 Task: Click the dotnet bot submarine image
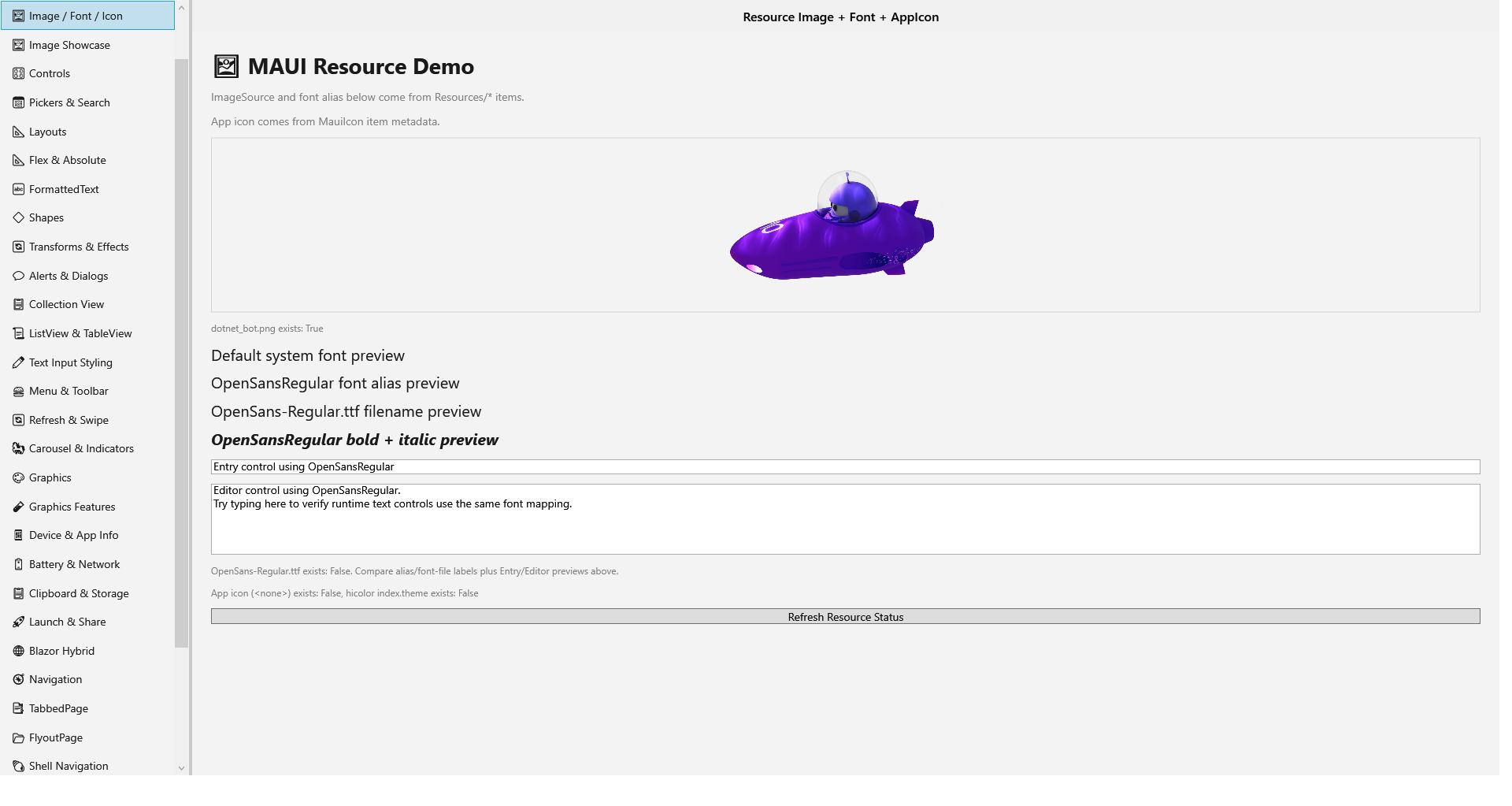pyautogui.click(x=832, y=225)
